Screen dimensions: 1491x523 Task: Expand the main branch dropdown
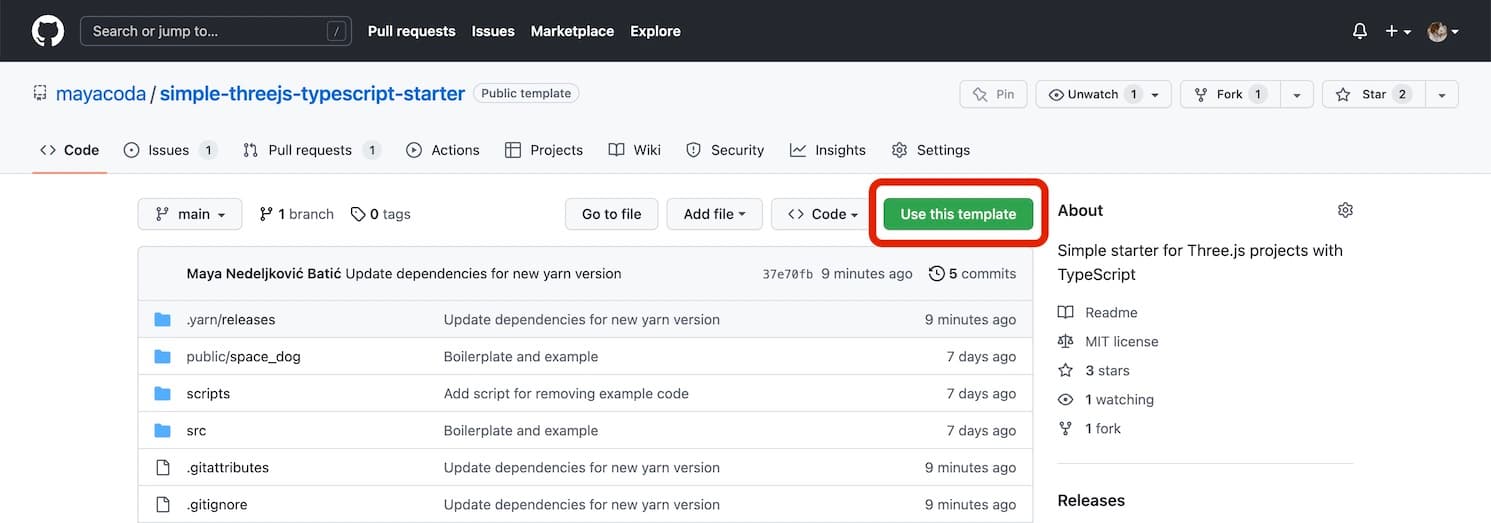(190, 214)
